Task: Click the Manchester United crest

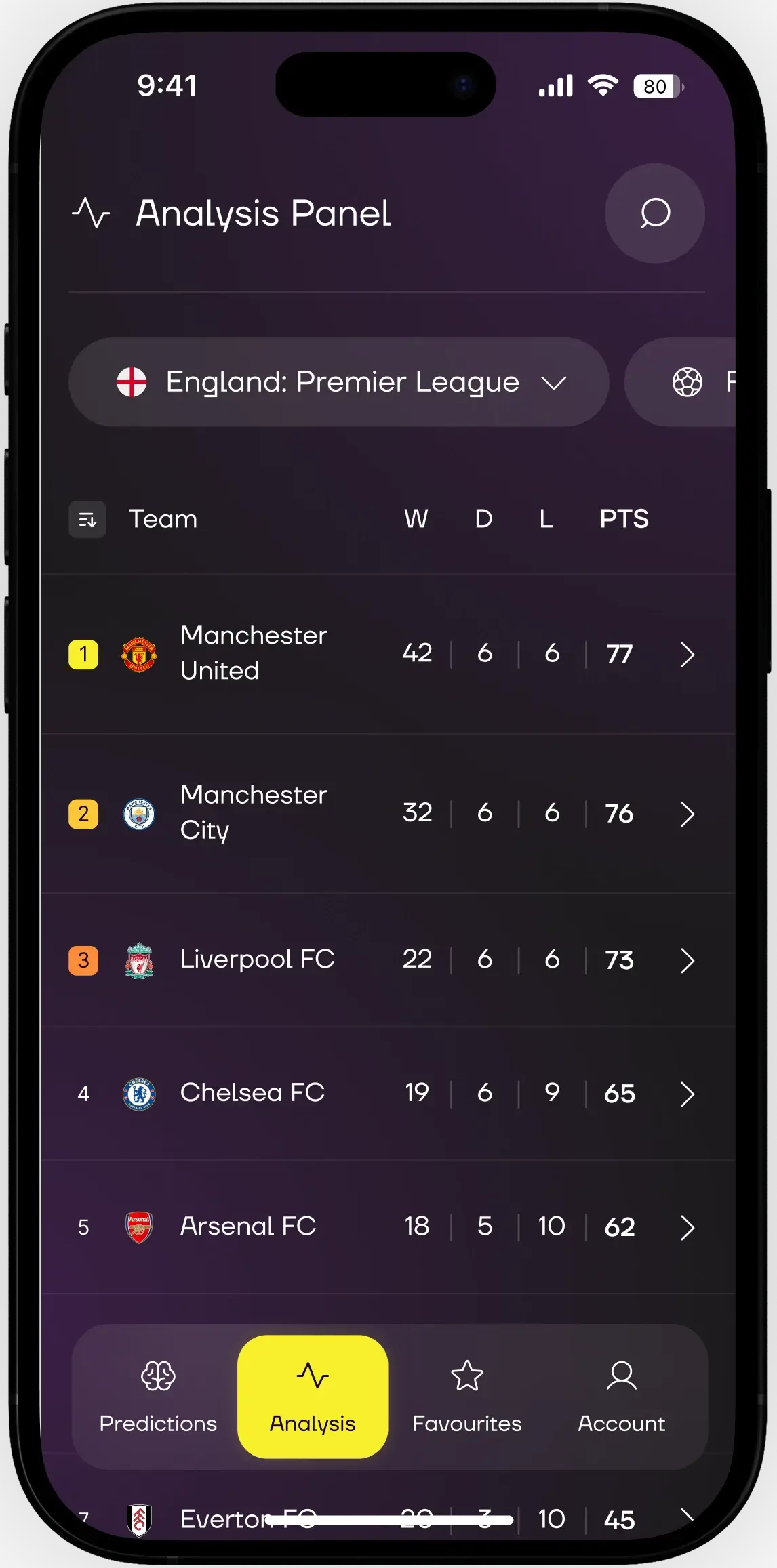Action: click(139, 655)
